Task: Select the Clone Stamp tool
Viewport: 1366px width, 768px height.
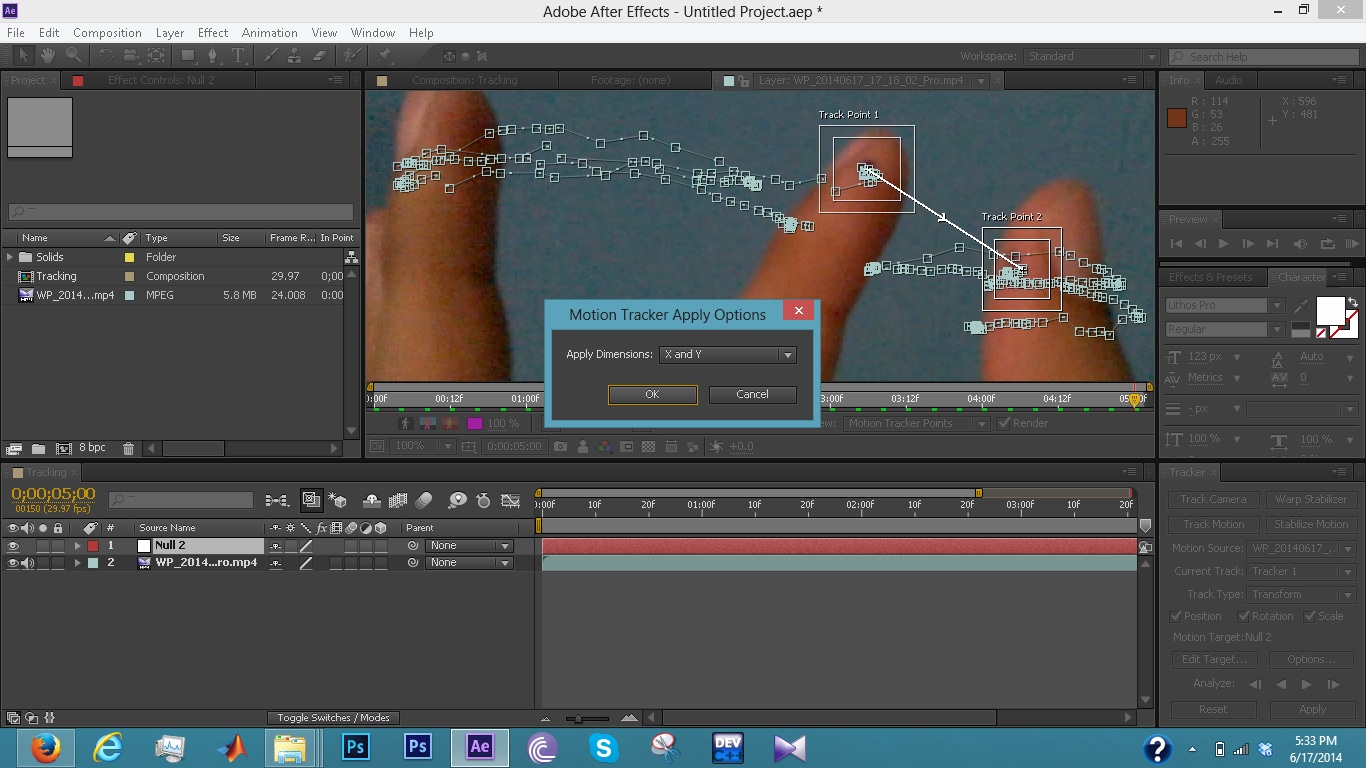Action: tap(295, 56)
